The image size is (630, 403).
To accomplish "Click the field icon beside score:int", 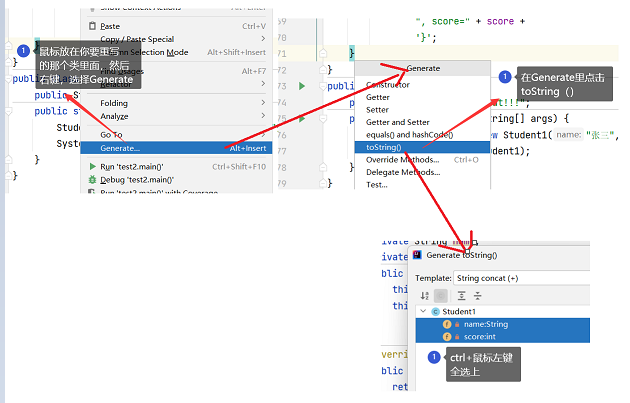I will (447, 337).
